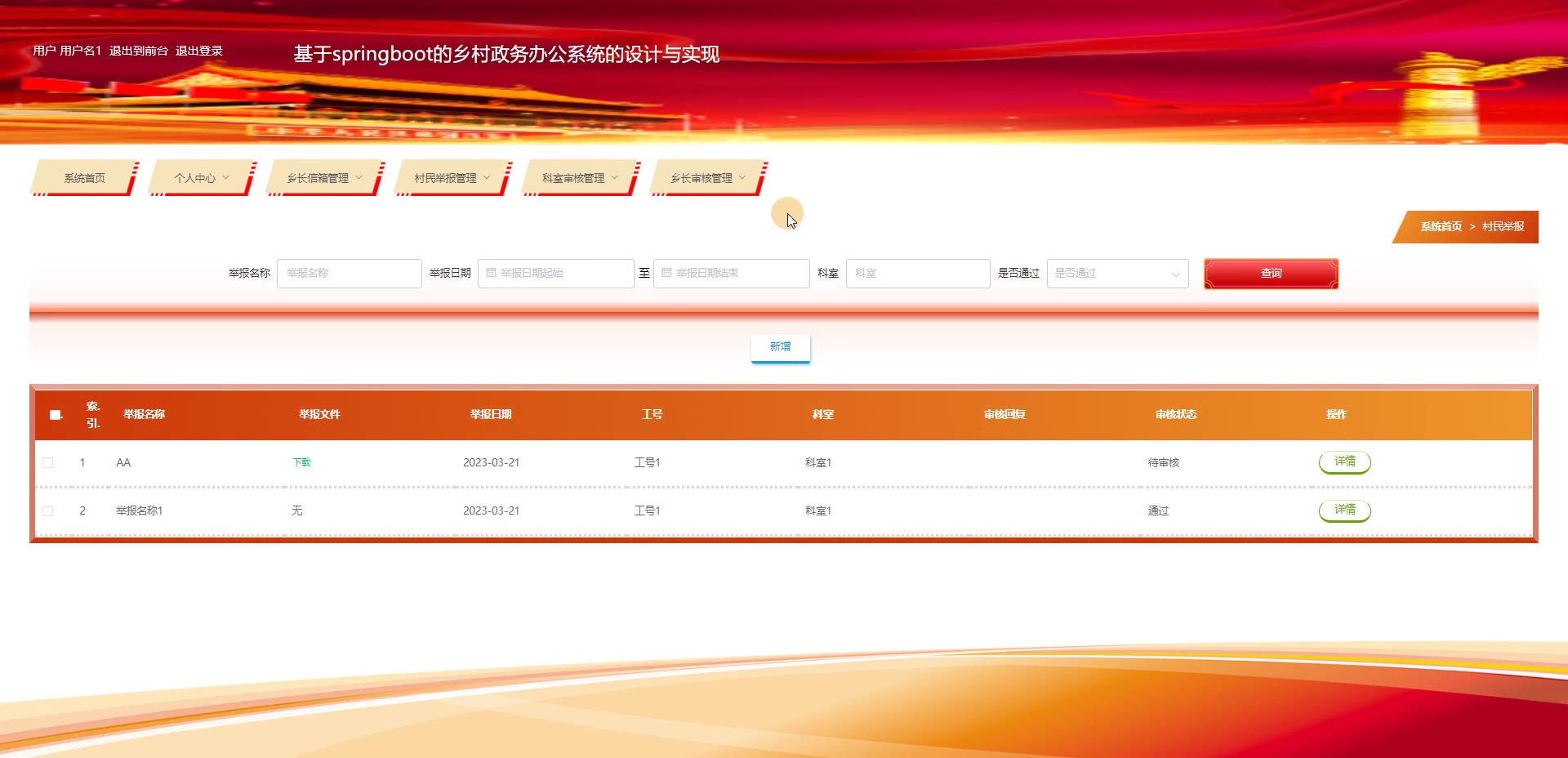Check the checkbox for row 举报名称1
Viewport: 1568px width, 758px height.
(x=48, y=511)
